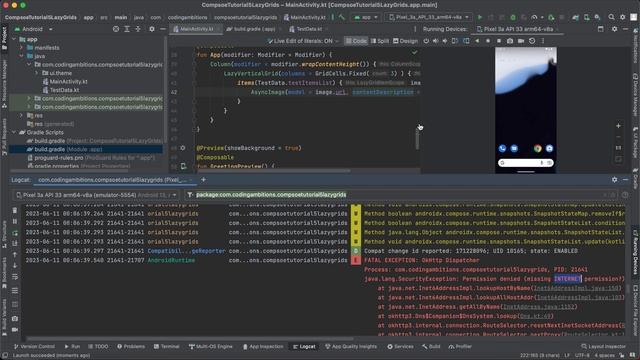Open the Version Control tool window
This screenshot has height=360, width=640.
click(34, 347)
